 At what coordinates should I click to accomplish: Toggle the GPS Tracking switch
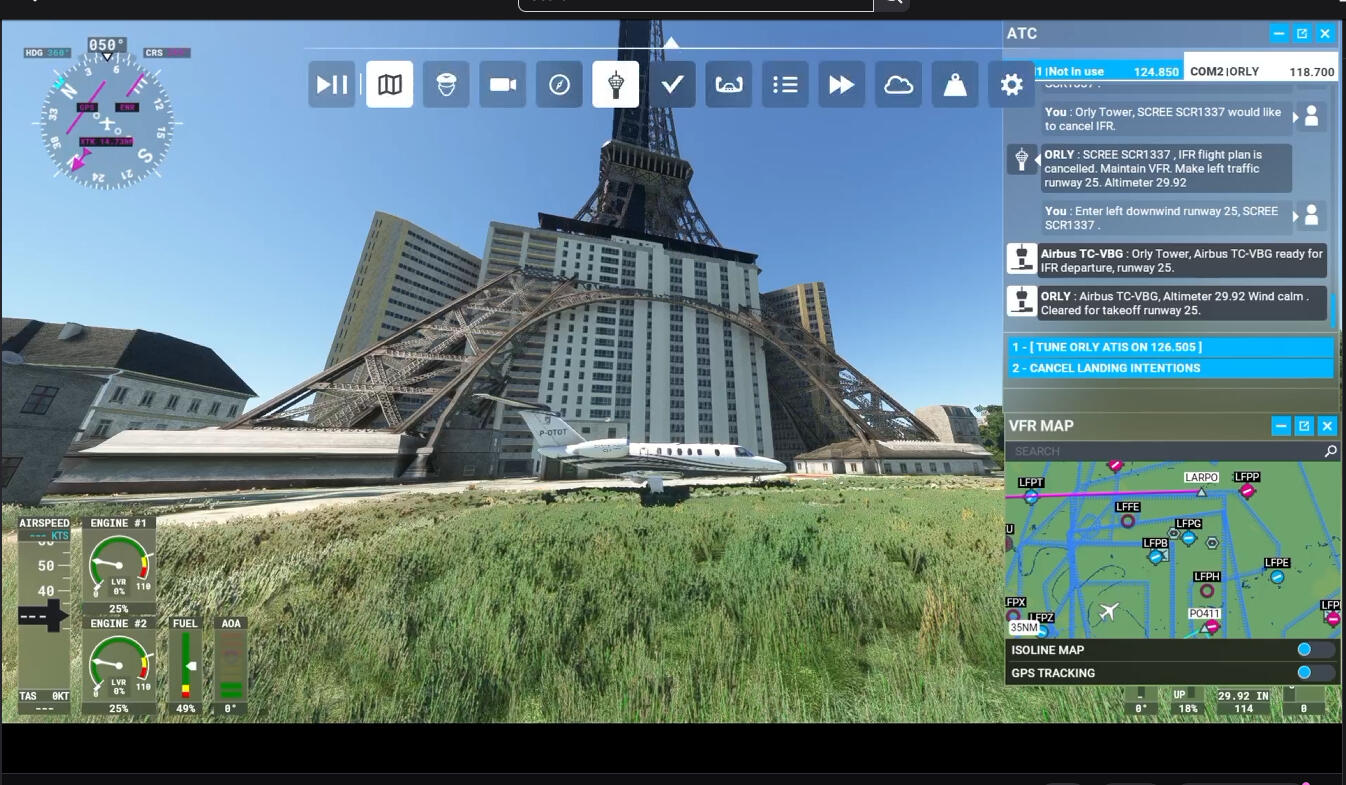pyautogui.click(x=1315, y=673)
